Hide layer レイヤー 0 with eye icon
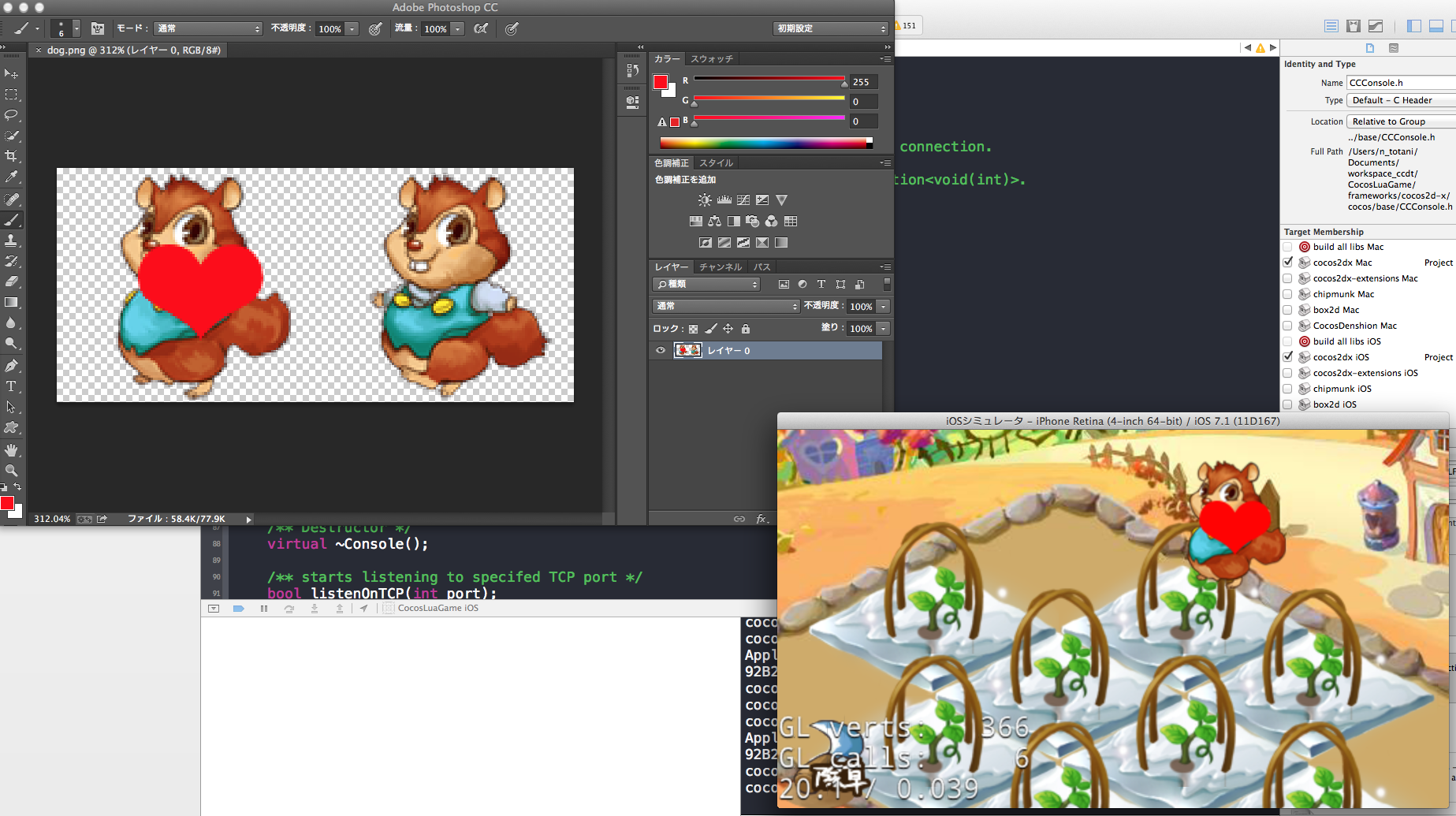 pyautogui.click(x=661, y=351)
